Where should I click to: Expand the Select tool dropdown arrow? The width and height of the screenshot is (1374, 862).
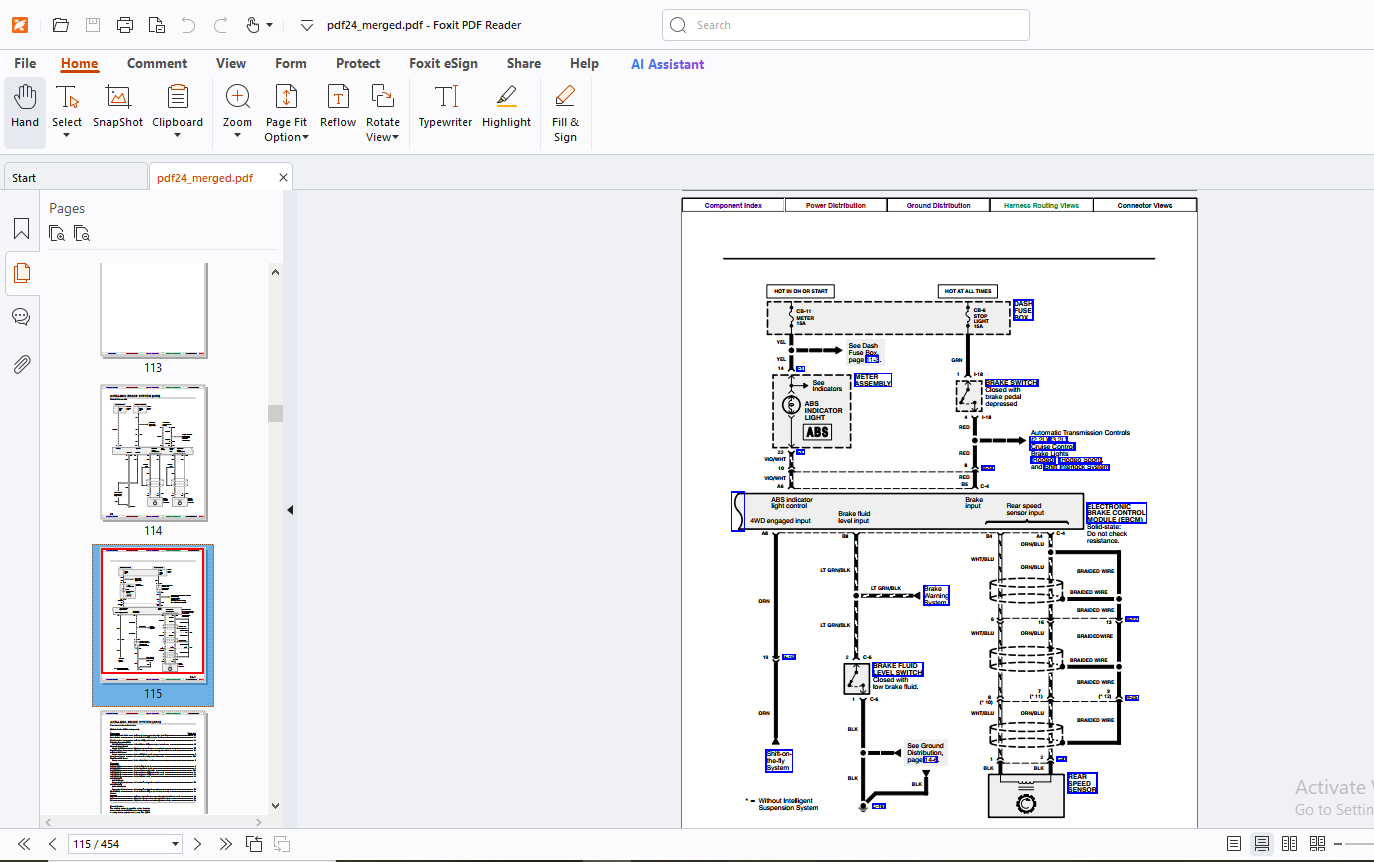click(x=67, y=136)
